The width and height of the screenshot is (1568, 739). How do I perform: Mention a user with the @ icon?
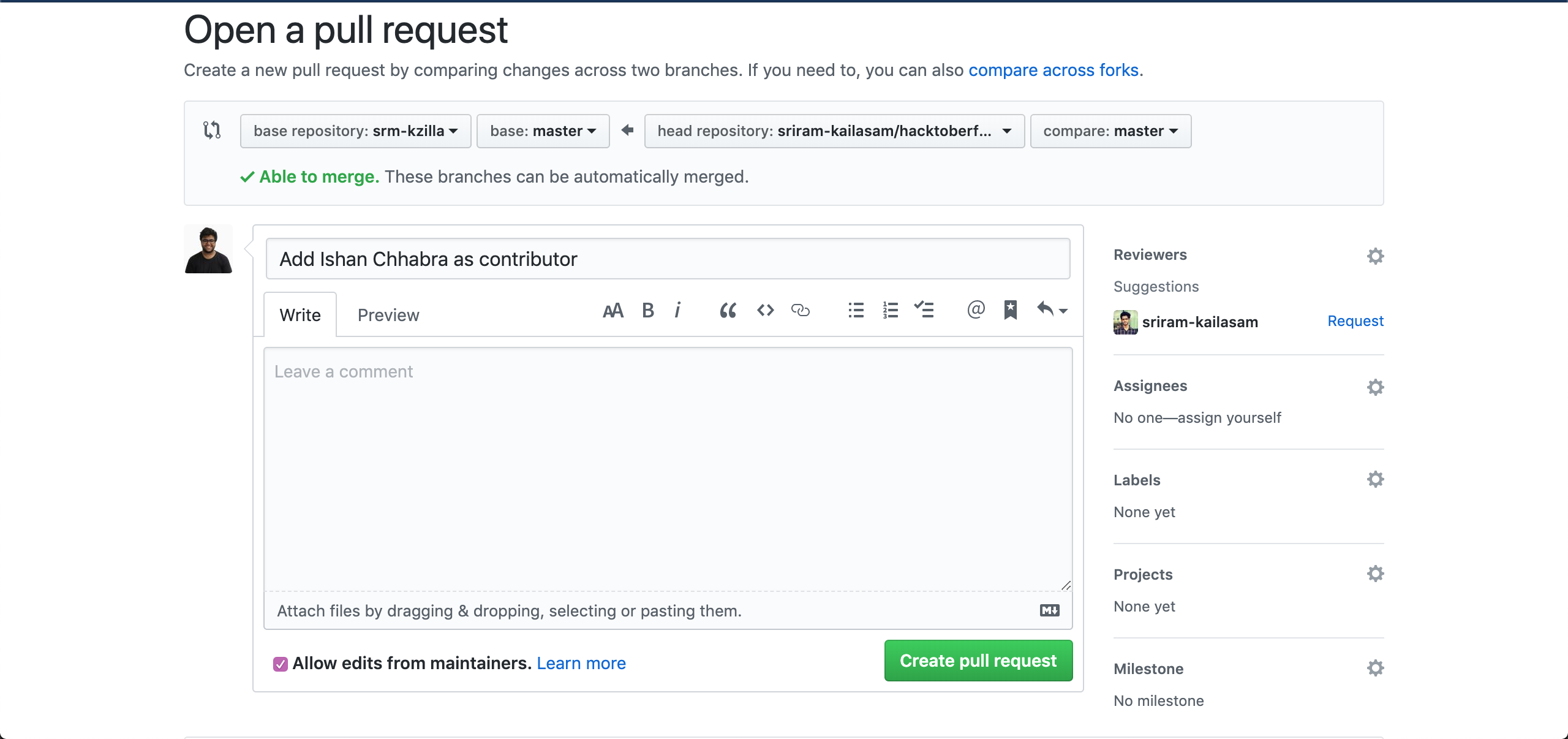coord(976,309)
